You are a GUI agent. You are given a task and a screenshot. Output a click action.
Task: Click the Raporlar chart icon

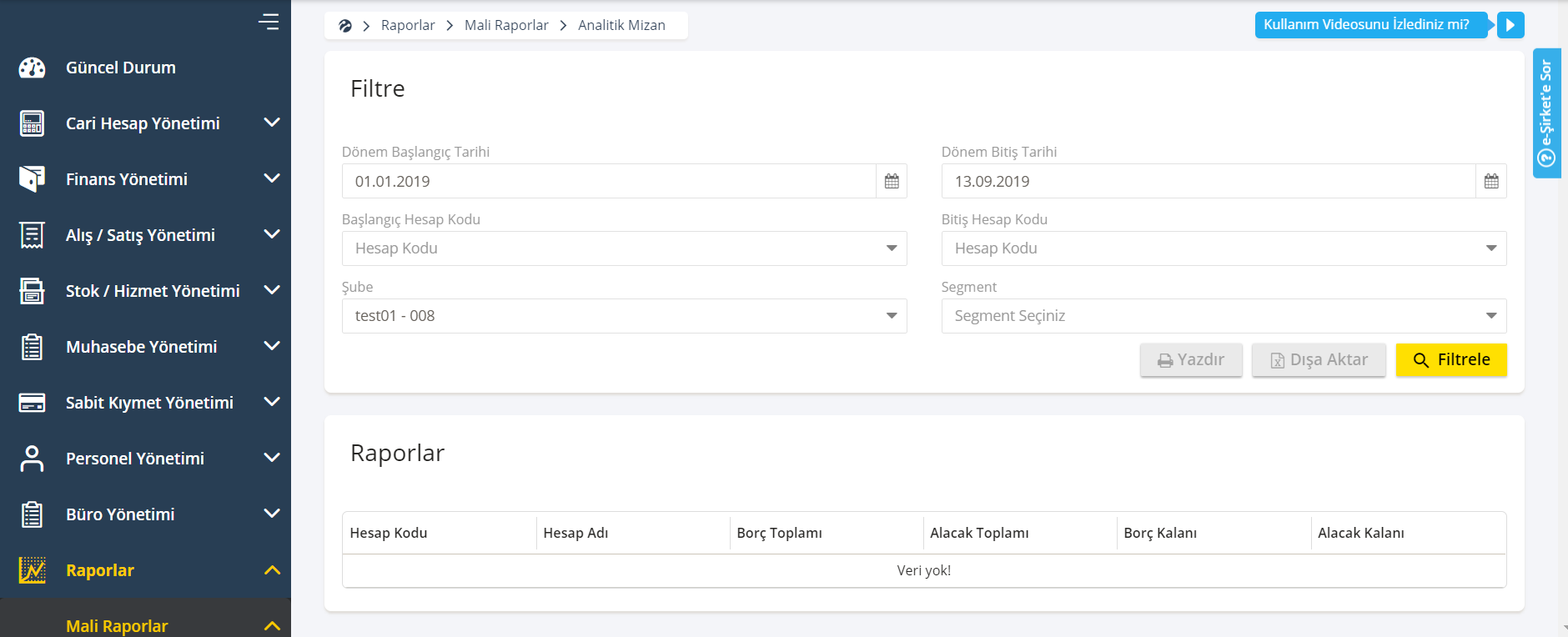click(x=33, y=570)
